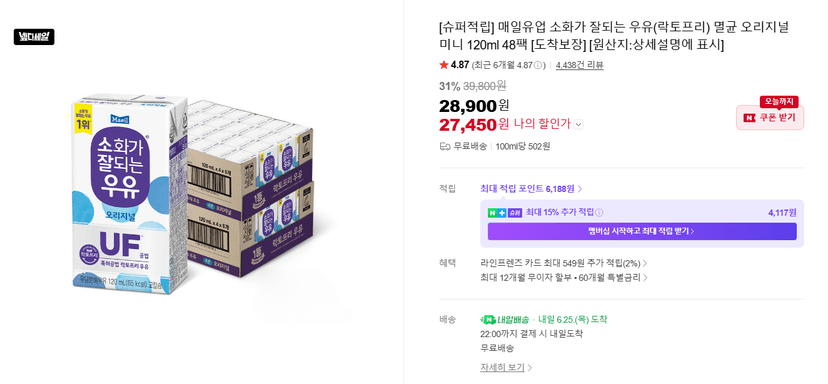Click the product title text

point(614,36)
